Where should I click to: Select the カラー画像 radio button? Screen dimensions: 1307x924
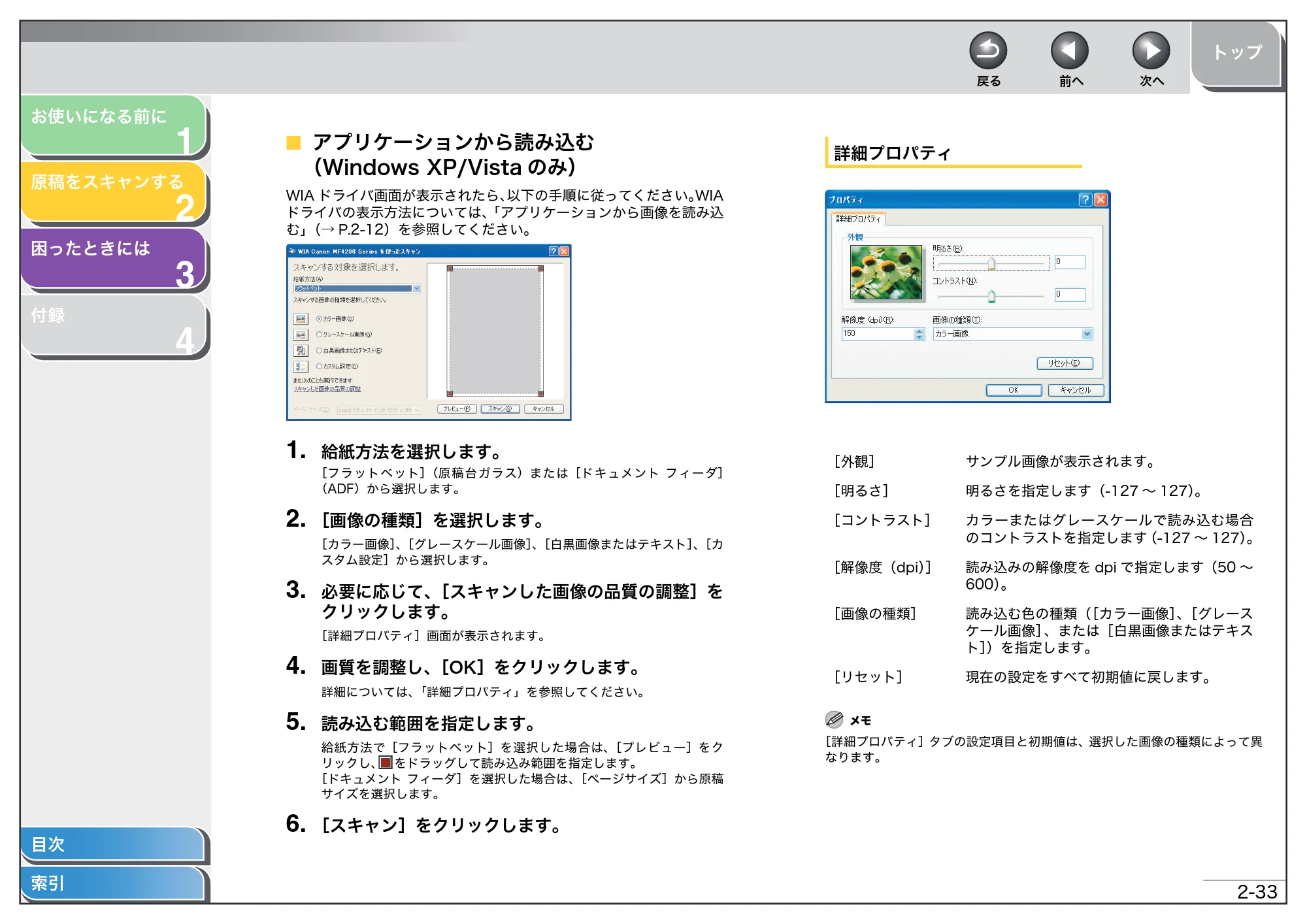click(x=319, y=319)
